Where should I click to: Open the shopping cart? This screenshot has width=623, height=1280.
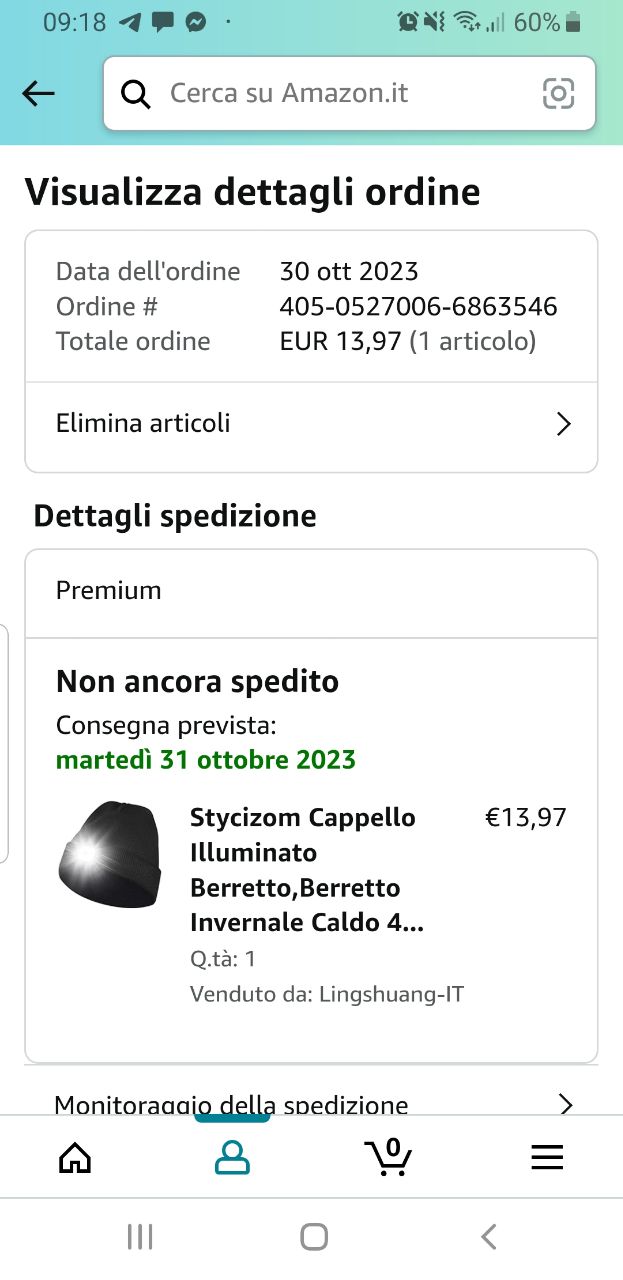point(388,1157)
